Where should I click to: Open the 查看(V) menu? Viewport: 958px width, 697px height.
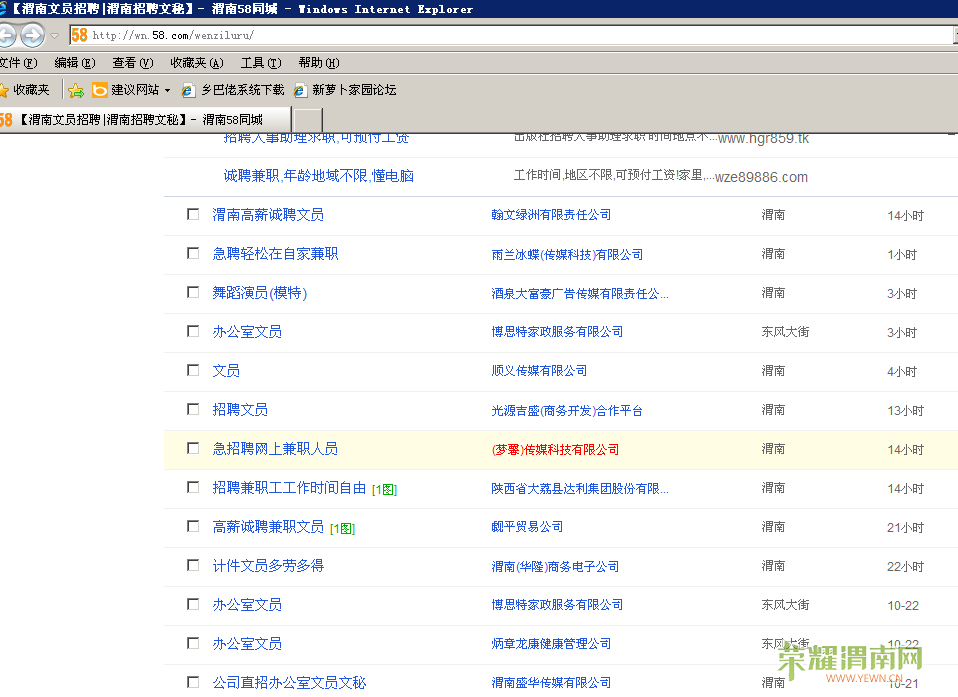click(x=133, y=63)
